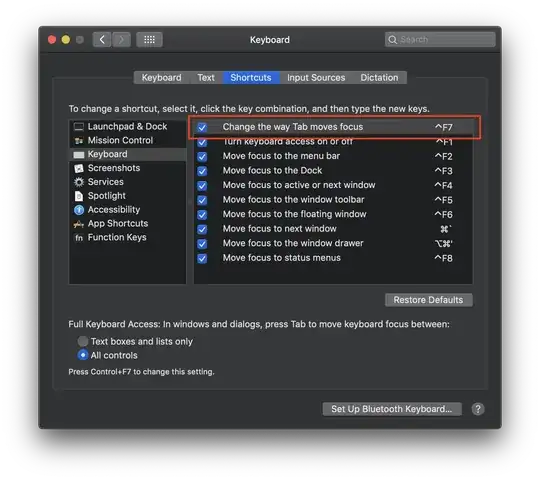Viewport: 540px width, 480px height.
Task: Uncheck Turn keyboard access on or off
Action: pos(202,142)
